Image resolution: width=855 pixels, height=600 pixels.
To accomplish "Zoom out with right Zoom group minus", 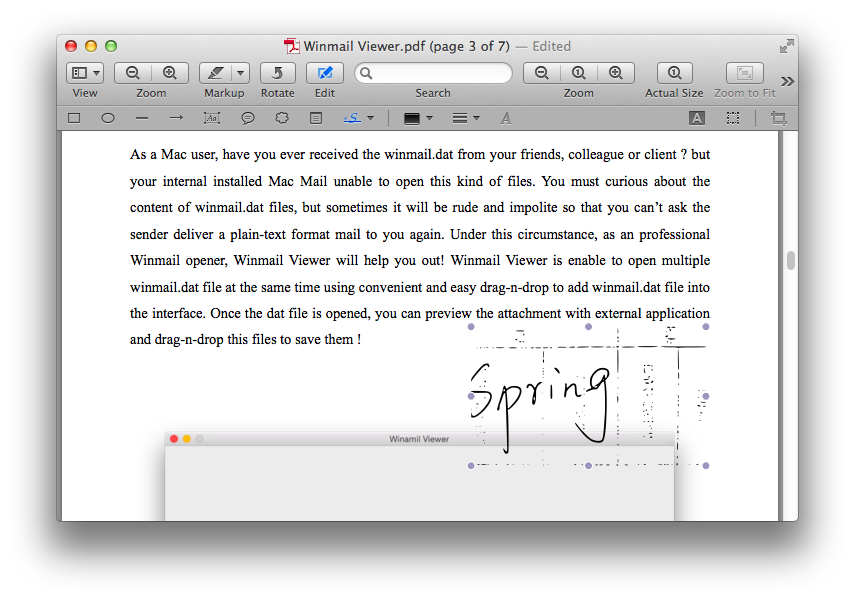I will coord(541,73).
